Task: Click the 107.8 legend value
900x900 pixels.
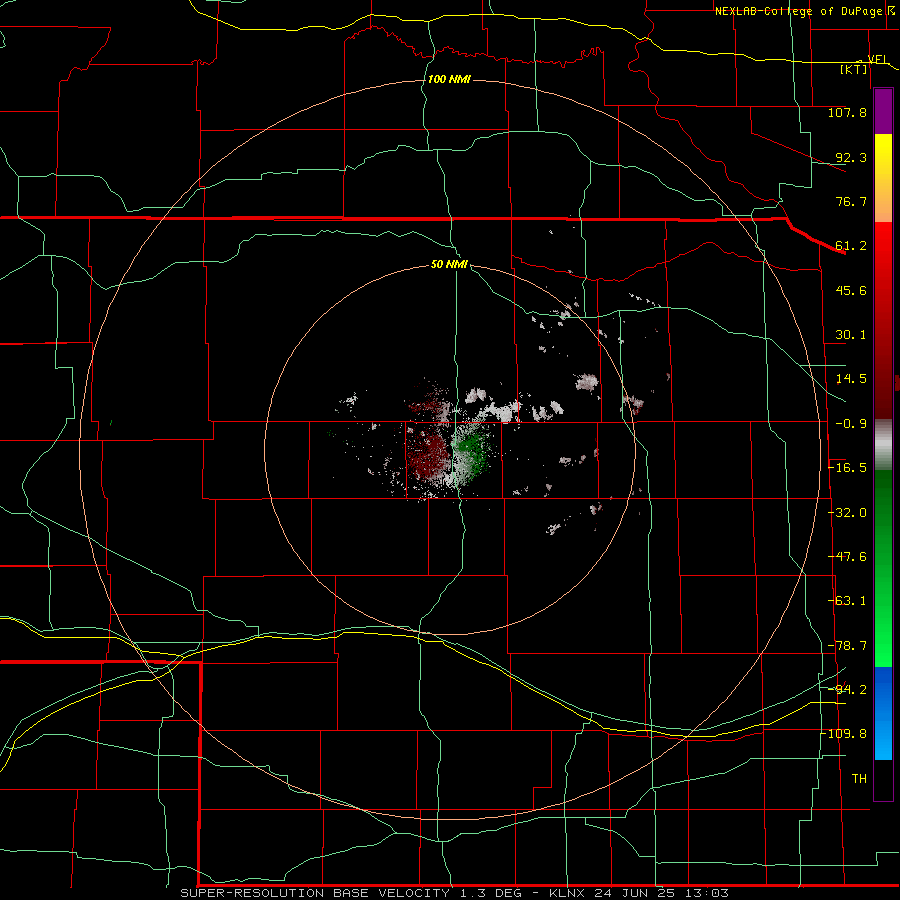Action: coord(847,112)
